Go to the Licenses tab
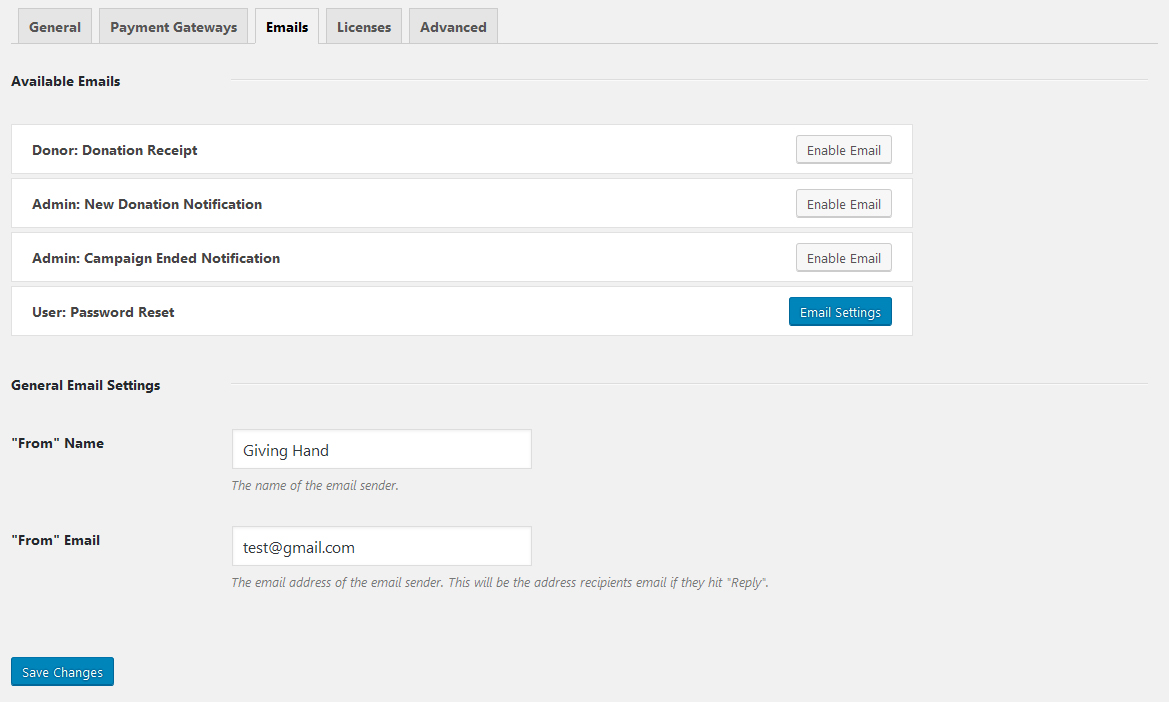 (364, 27)
